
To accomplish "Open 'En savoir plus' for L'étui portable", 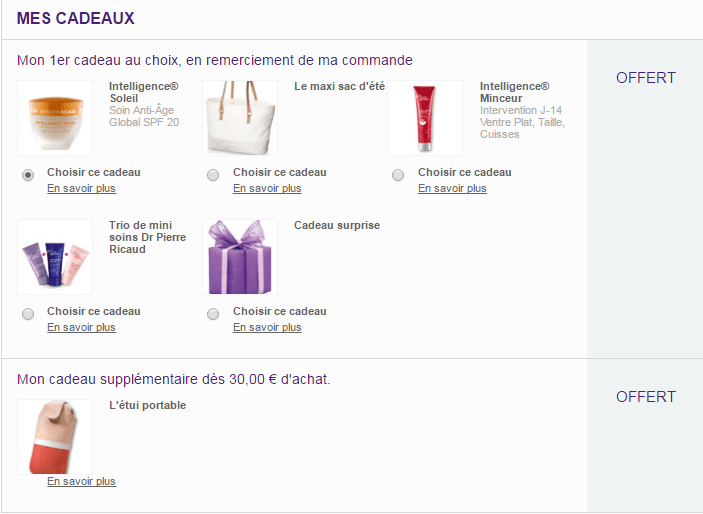I will coord(81,481).
